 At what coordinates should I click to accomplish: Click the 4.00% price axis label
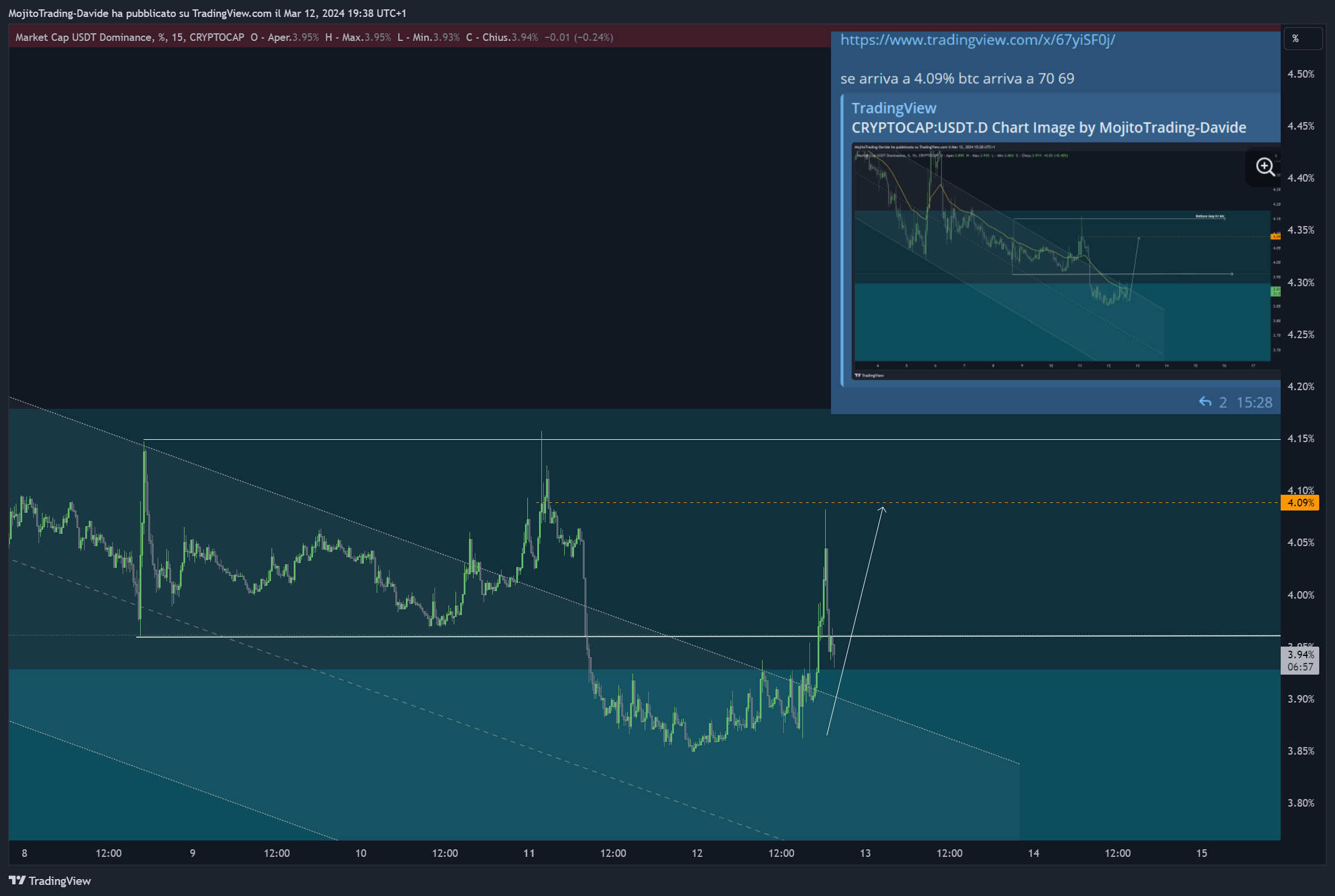coord(1301,595)
